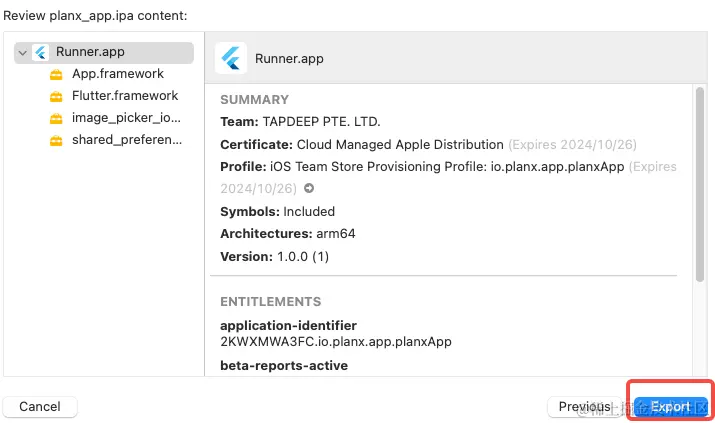The image size is (715, 423).
Task: Click the Flutter icon beside Runner.app in sidebar
Action: click(41, 53)
